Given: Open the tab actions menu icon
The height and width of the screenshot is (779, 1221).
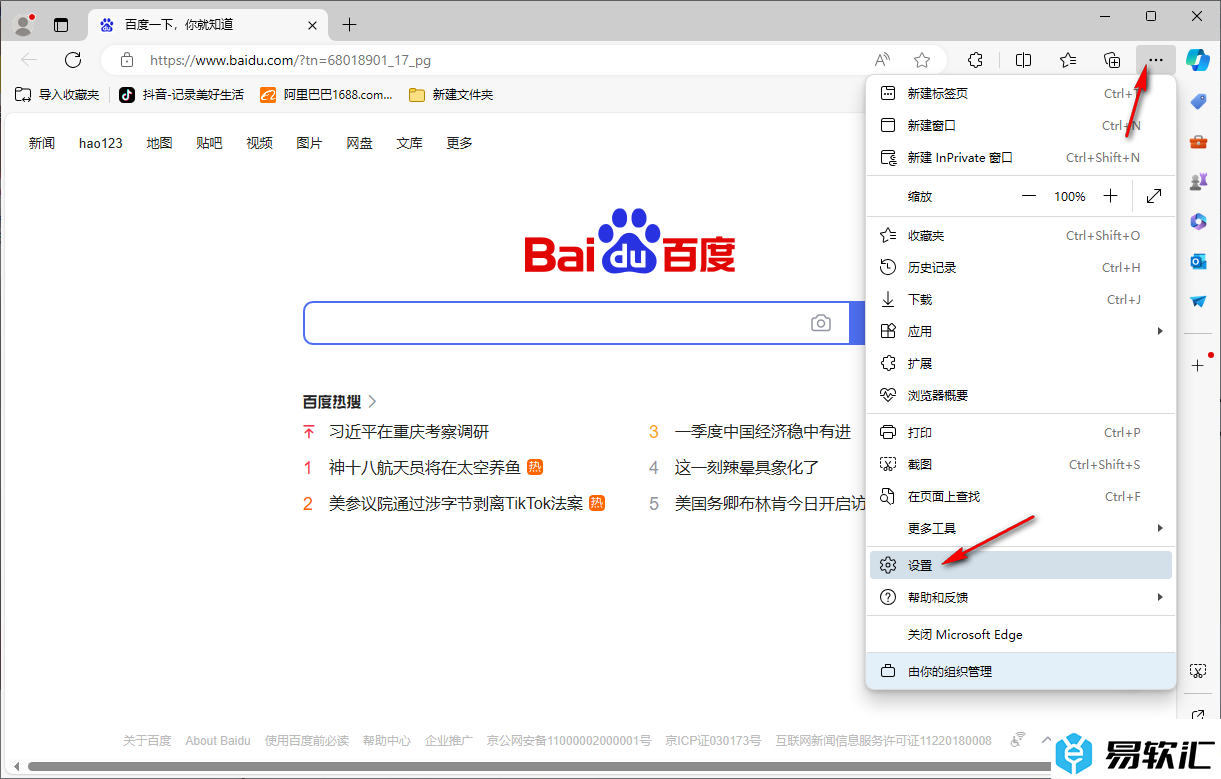Looking at the screenshot, I should [61, 25].
